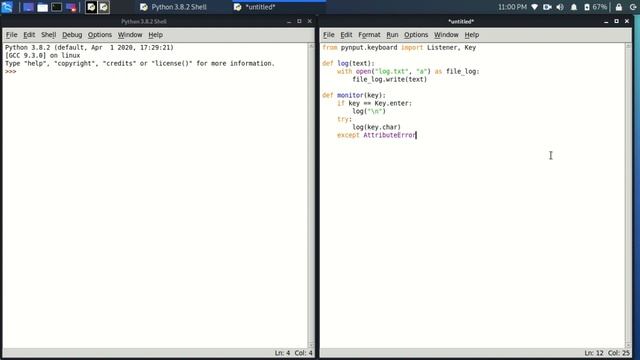Open the Shell menu
Viewport: 640px width, 360px height.
coord(49,35)
